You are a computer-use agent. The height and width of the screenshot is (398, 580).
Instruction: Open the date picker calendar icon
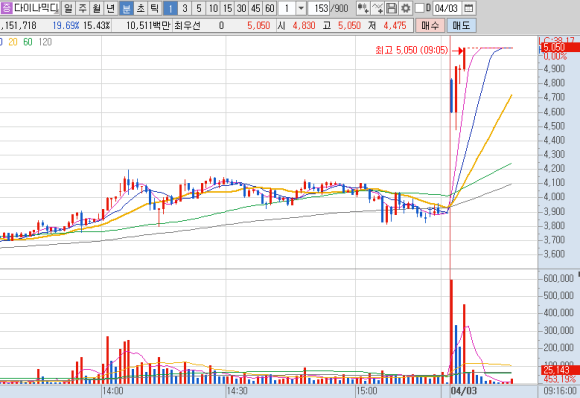pos(469,8)
